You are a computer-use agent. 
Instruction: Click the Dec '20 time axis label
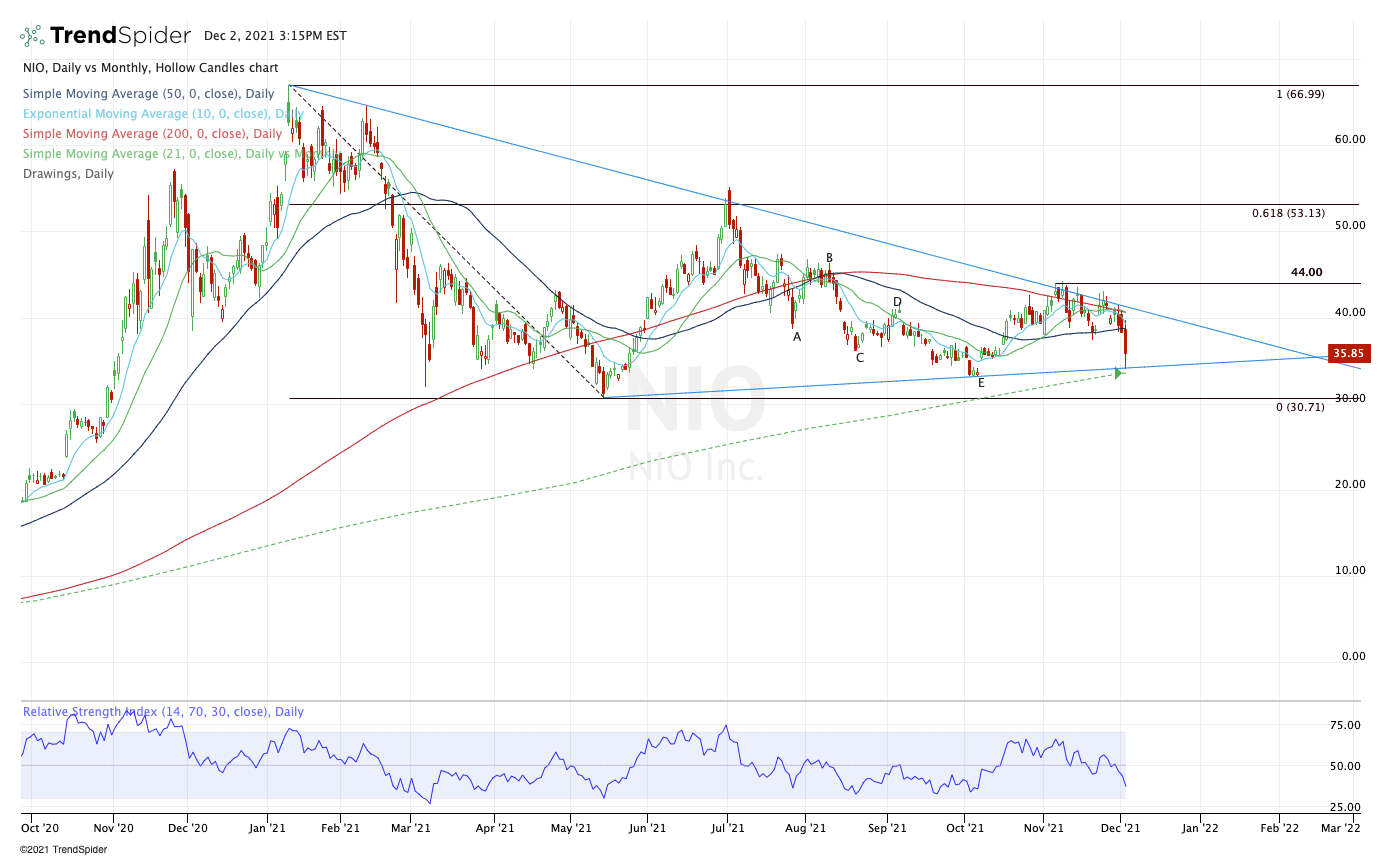[x=188, y=827]
